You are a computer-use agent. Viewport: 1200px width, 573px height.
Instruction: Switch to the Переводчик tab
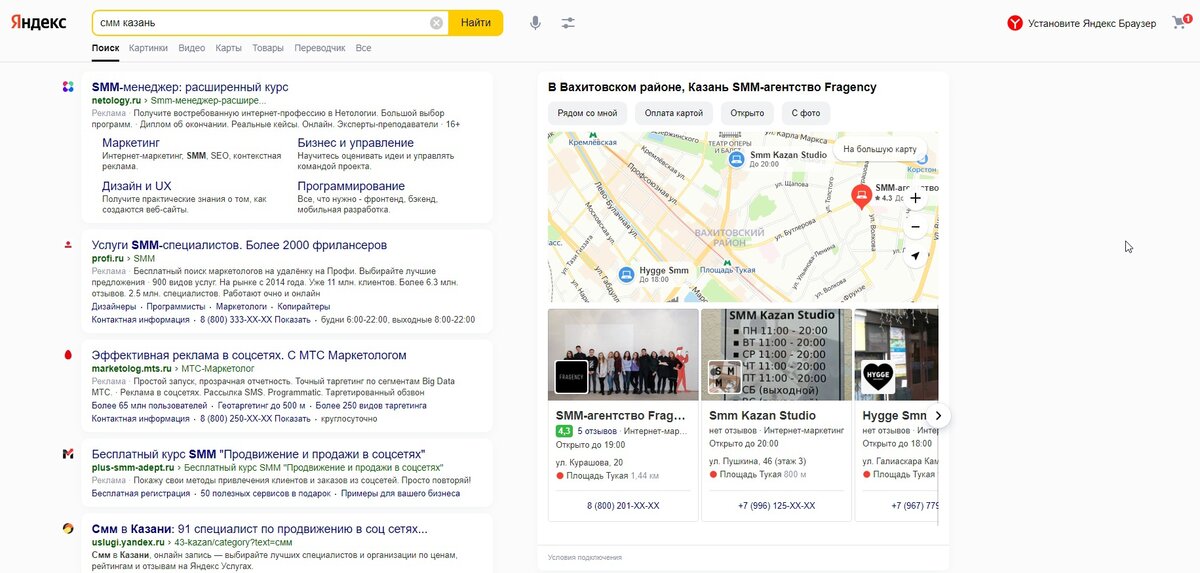pyautogui.click(x=320, y=48)
